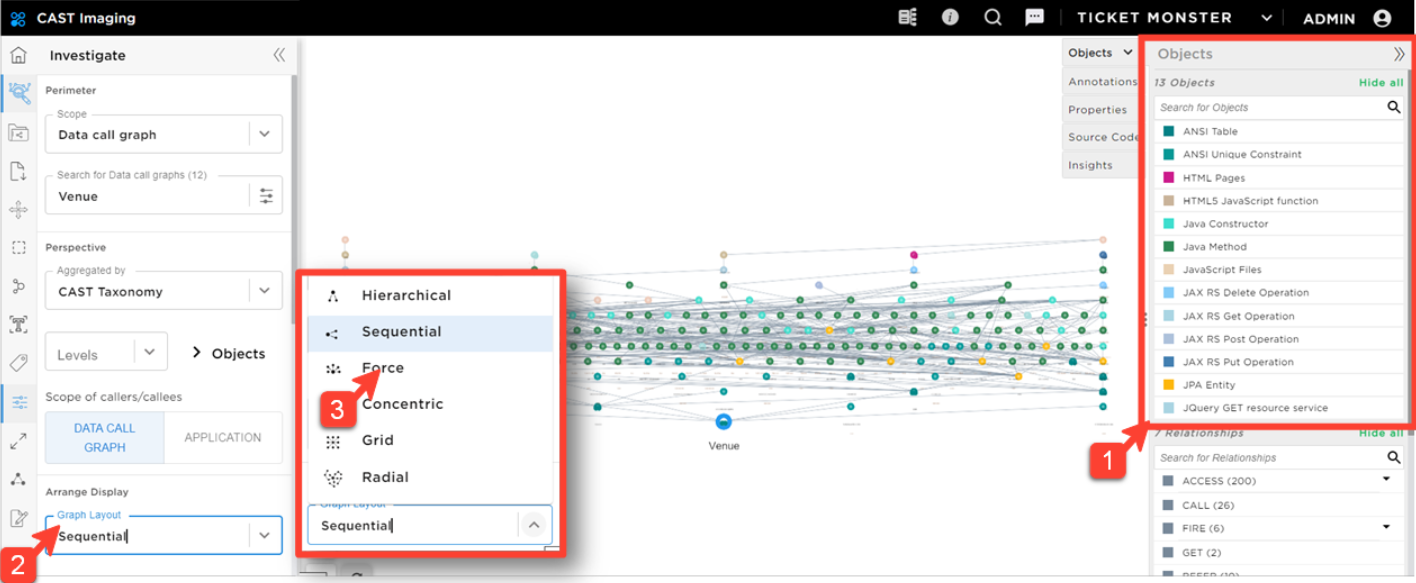
Task: Choose Force graph layout
Action: click(430, 368)
